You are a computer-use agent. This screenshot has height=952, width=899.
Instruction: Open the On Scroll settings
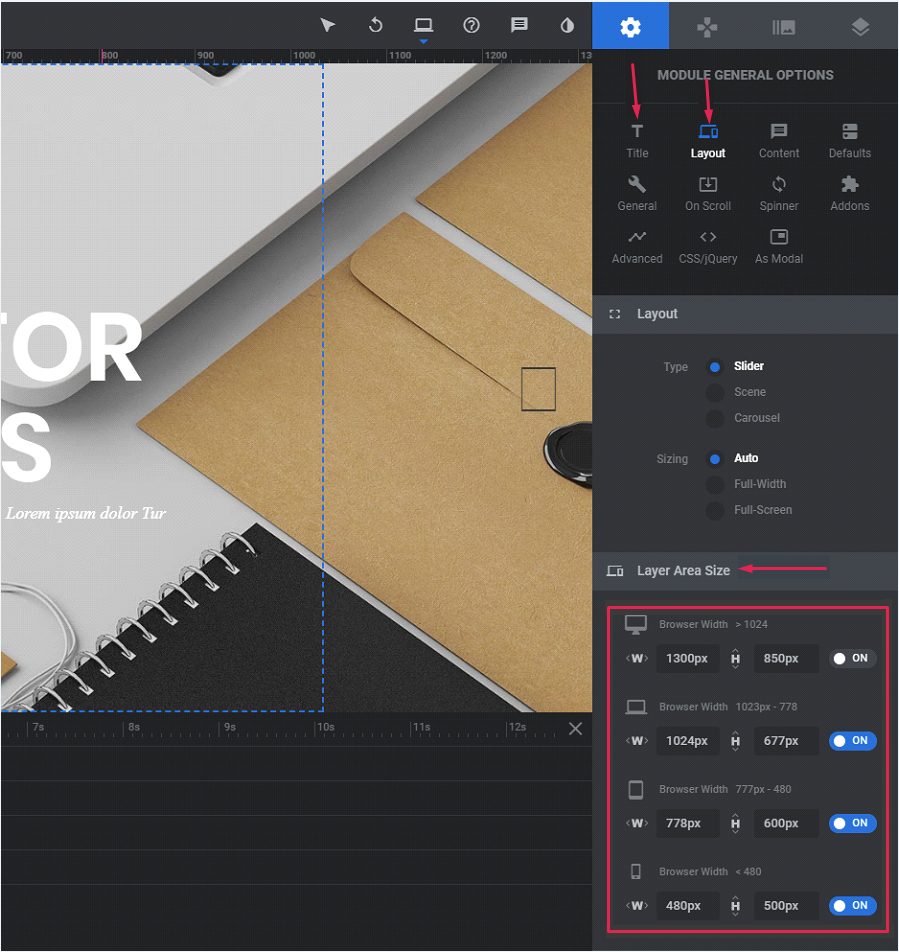(708, 193)
